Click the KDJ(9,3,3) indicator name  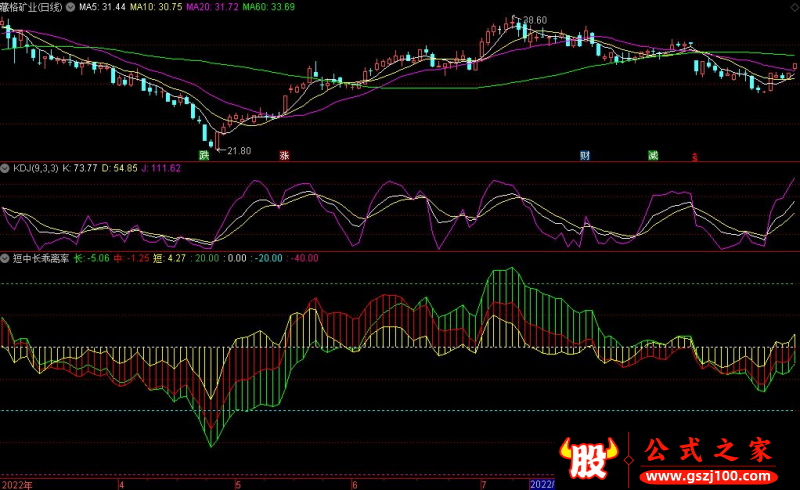coord(34,167)
